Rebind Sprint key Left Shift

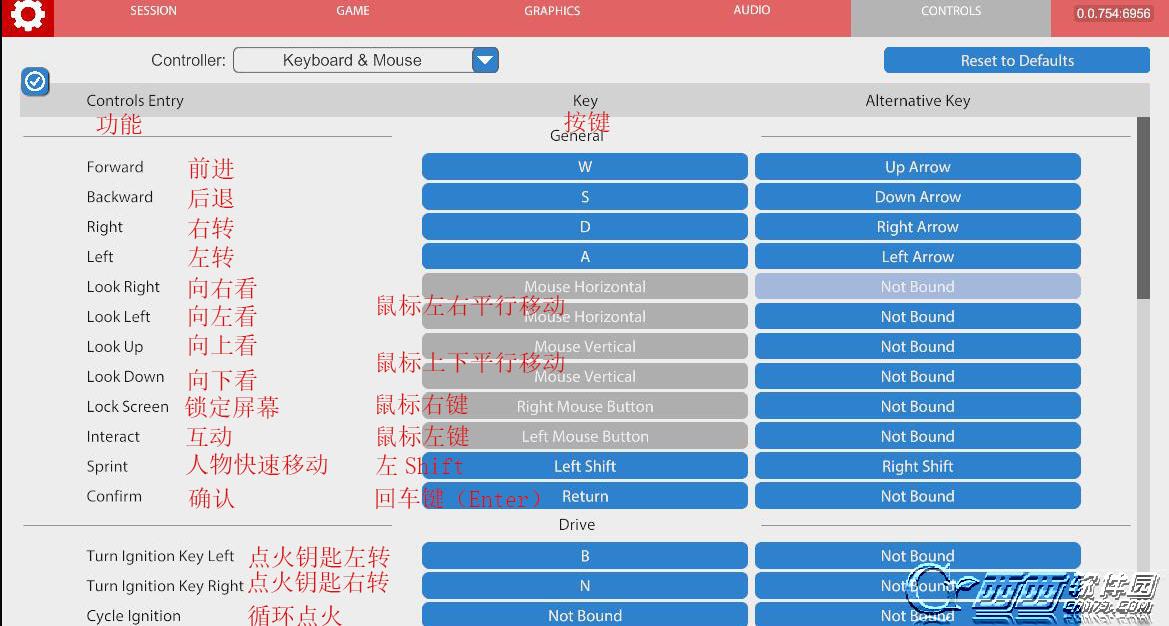(584, 466)
